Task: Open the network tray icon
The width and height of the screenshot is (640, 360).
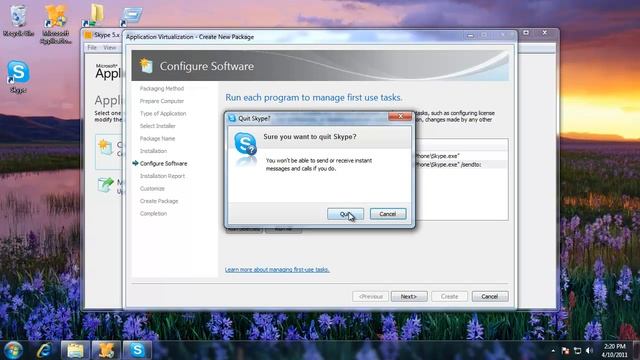Action: (577, 351)
